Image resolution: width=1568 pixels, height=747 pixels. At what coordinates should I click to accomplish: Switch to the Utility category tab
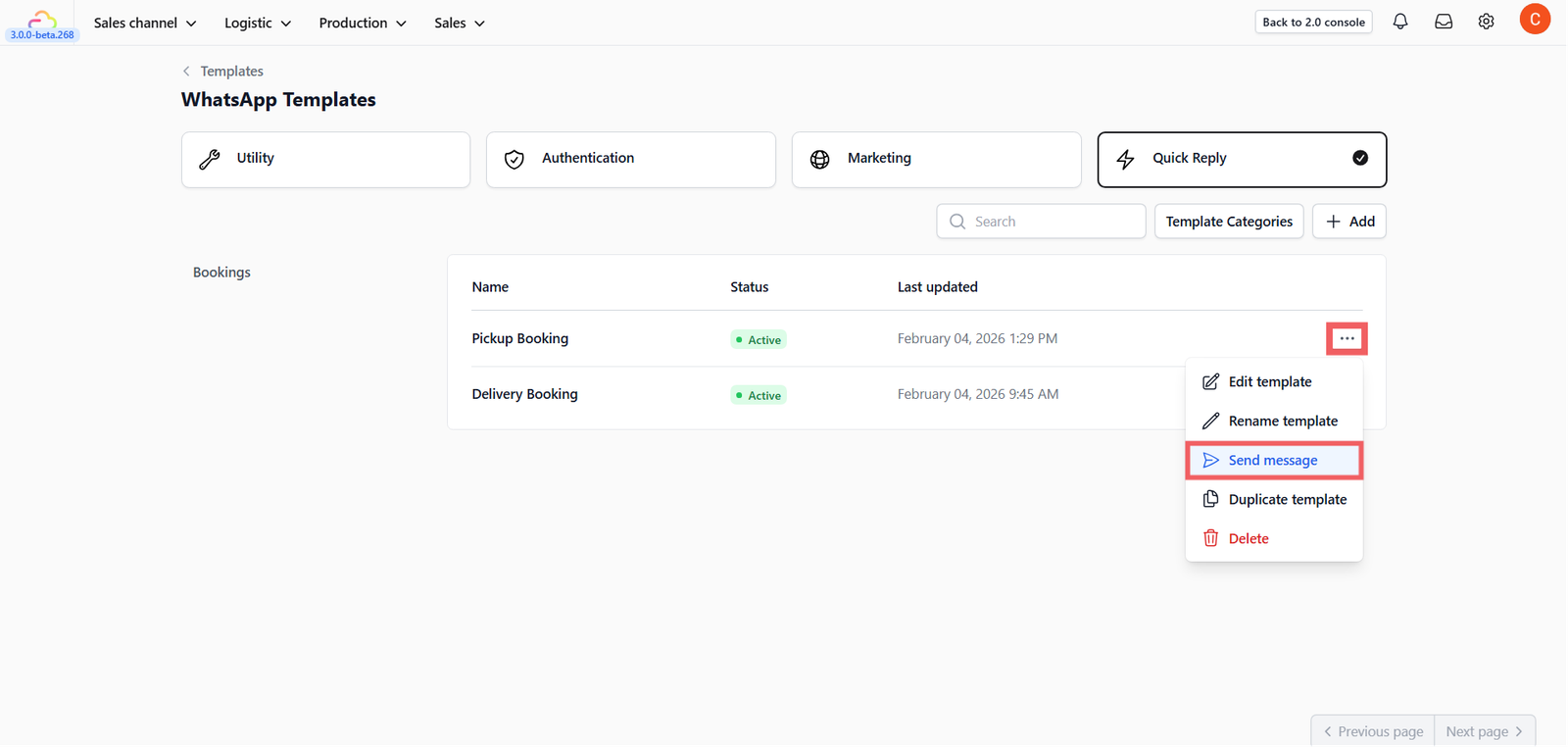tap(325, 160)
